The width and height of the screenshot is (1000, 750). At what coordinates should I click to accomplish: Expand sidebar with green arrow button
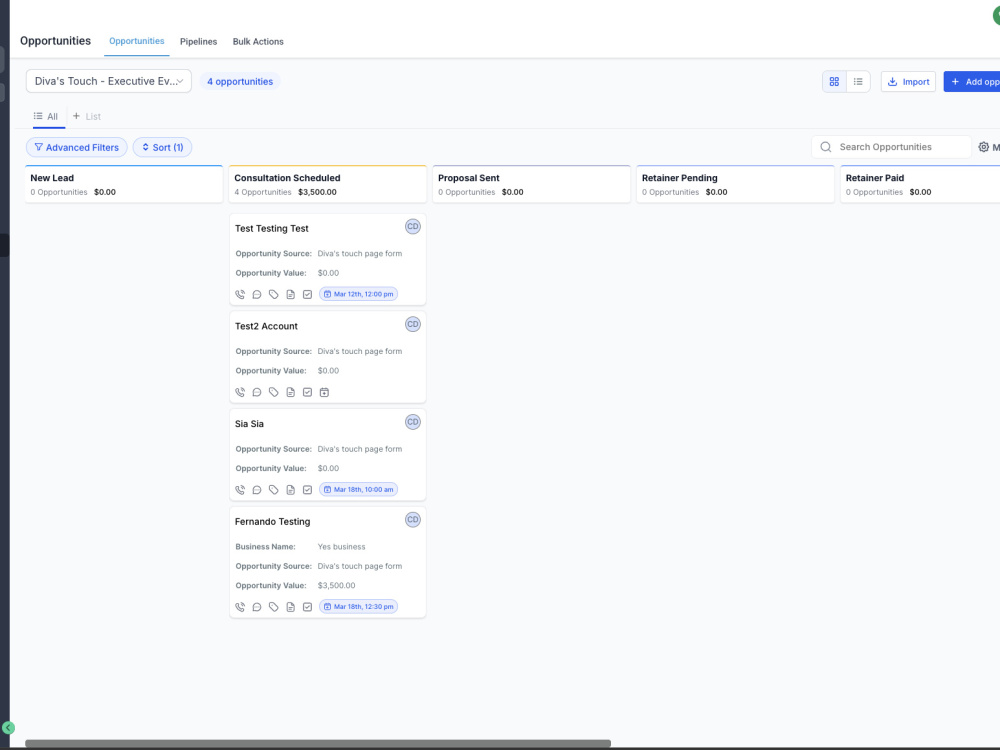[8, 728]
